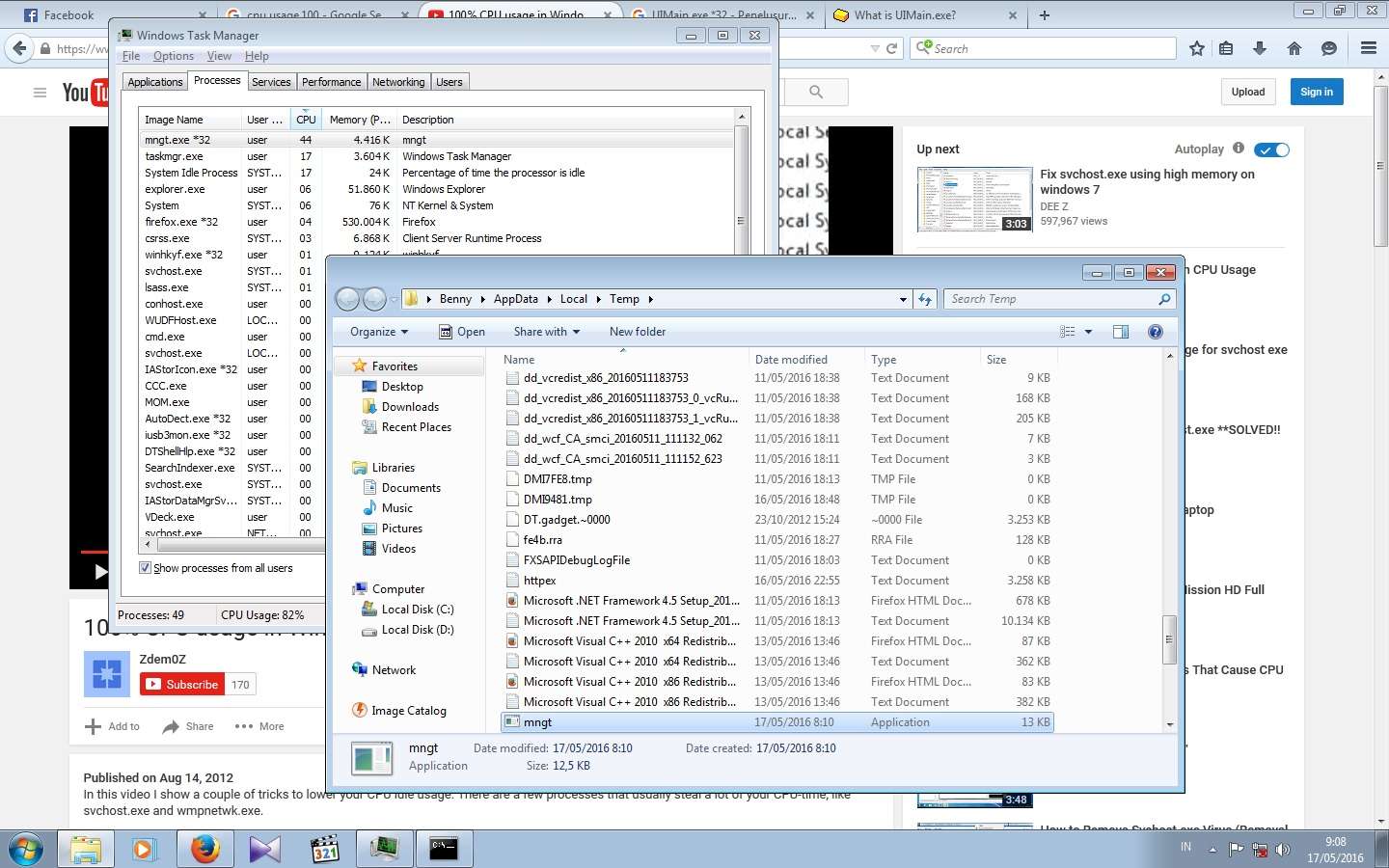This screenshot has width=1389, height=868.
Task: Click volume speaker tray icon
Action: [1283, 850]
